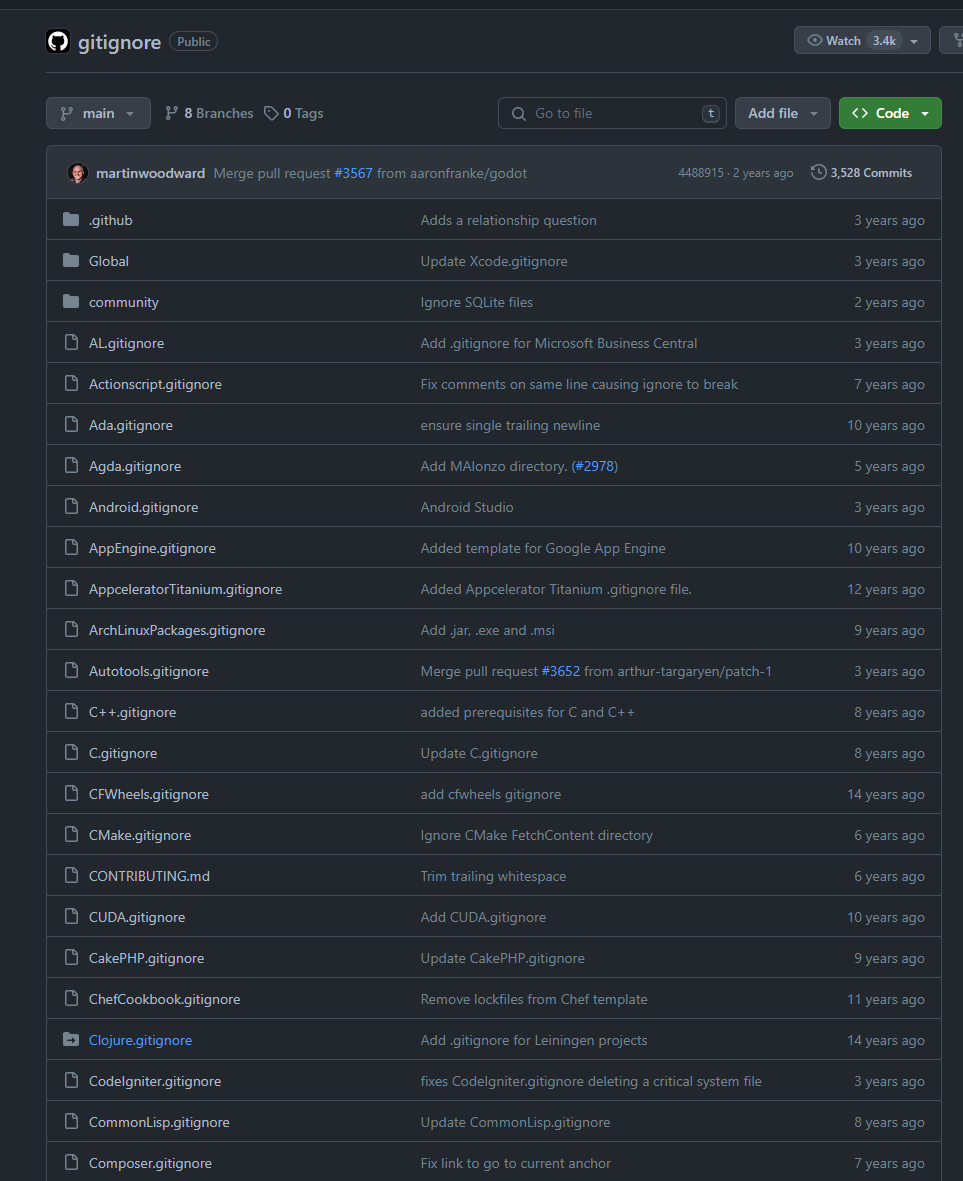Click the file icon beside C++.gitignore

(x=72, y=712)
